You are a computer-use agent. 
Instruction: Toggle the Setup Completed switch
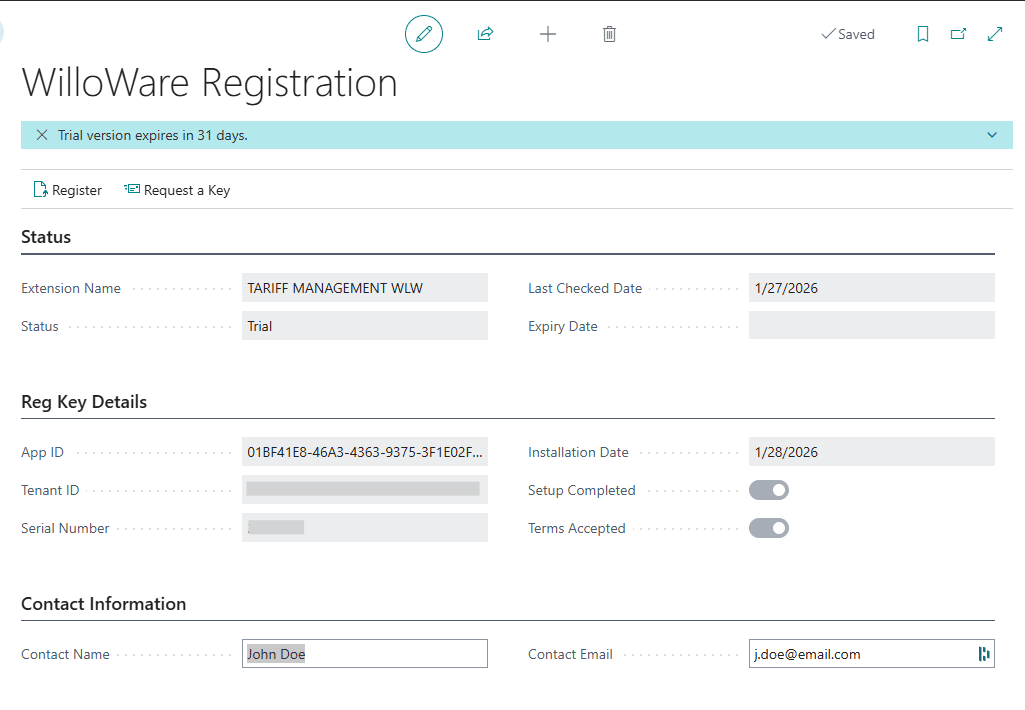click(769, 490)
